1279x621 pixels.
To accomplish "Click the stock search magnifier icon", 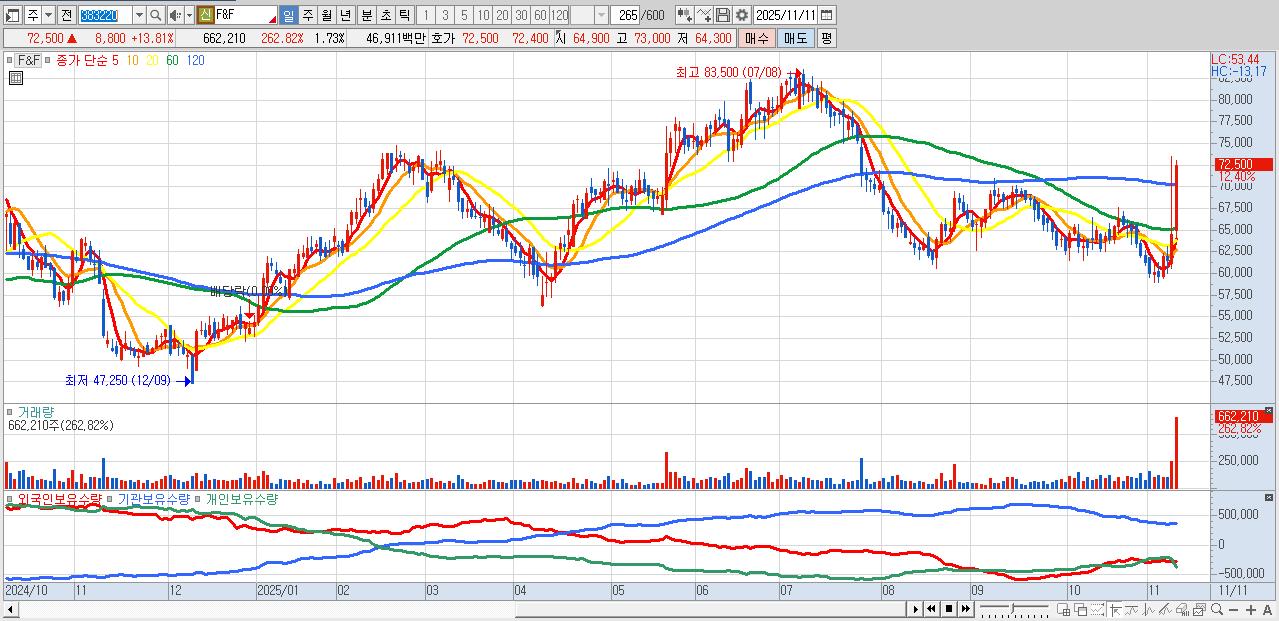I will tap(156, 15).
